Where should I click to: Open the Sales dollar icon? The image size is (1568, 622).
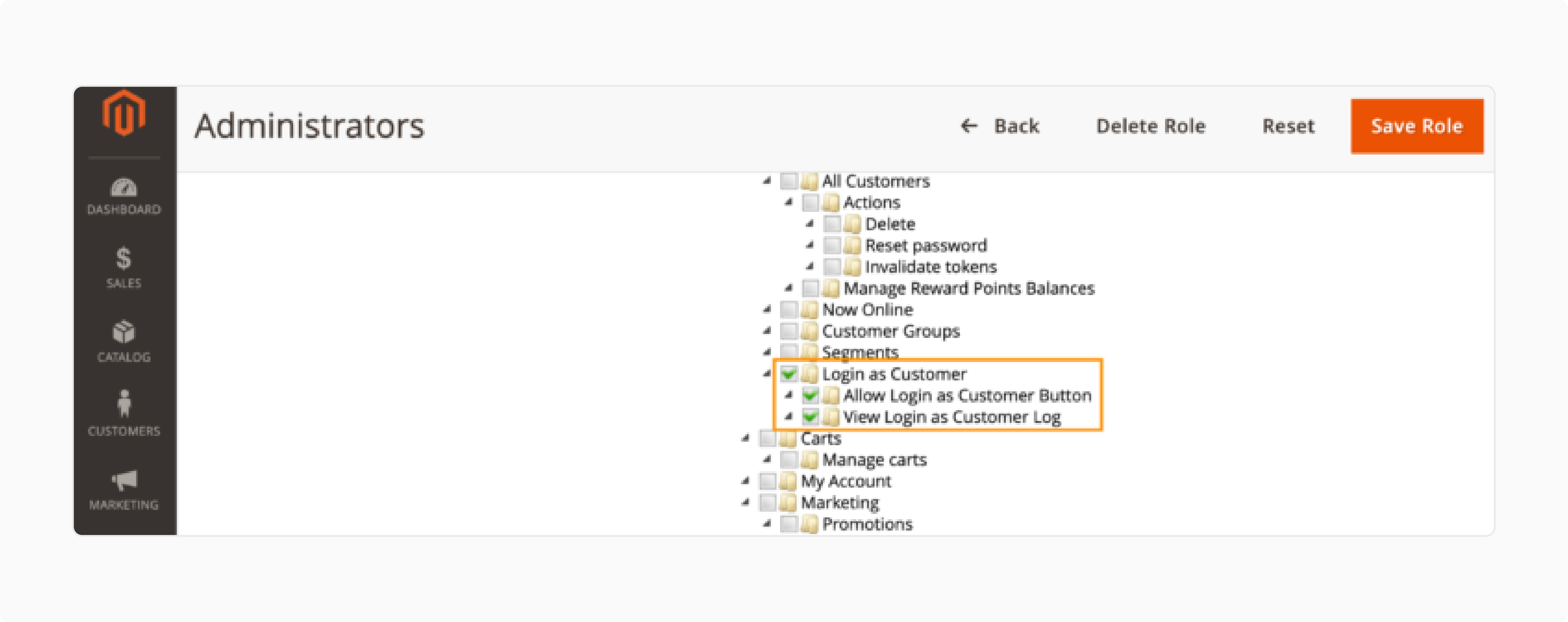click(123, 258)
